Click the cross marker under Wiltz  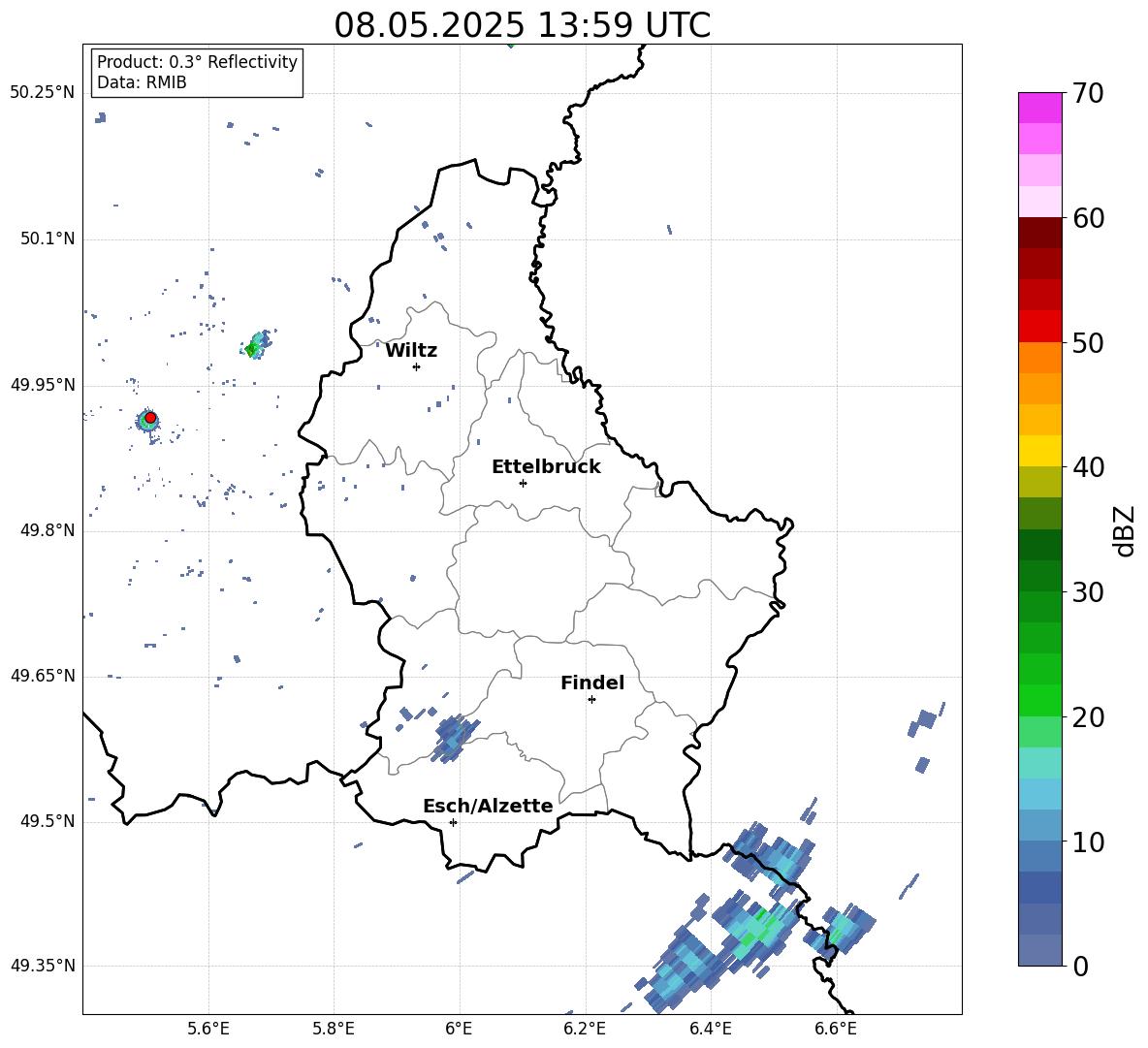[x=416, y=366]
